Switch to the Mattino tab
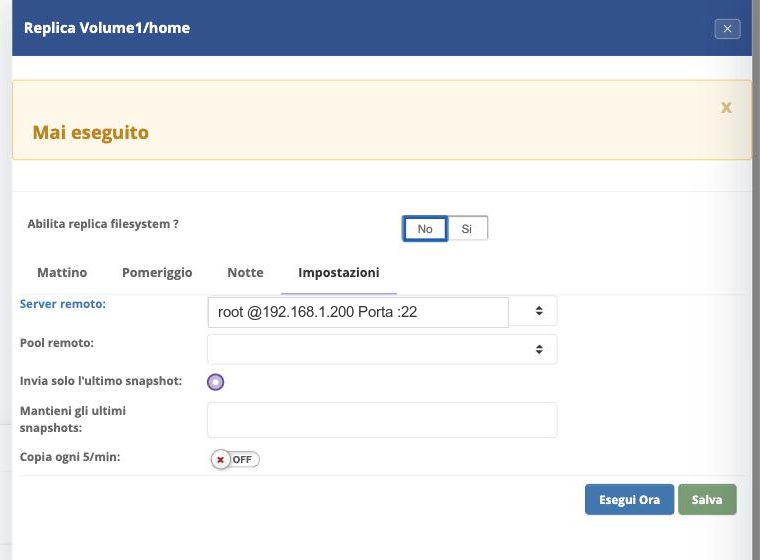This screenshot has height=560, width=760. [62, 272]
